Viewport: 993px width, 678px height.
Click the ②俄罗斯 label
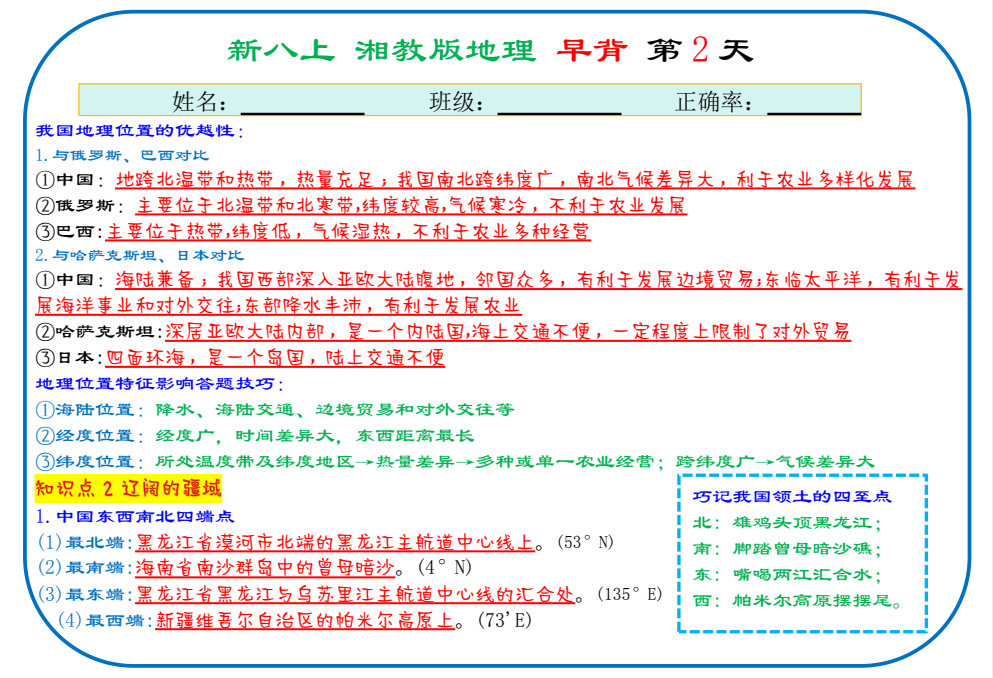click(79, 207)
